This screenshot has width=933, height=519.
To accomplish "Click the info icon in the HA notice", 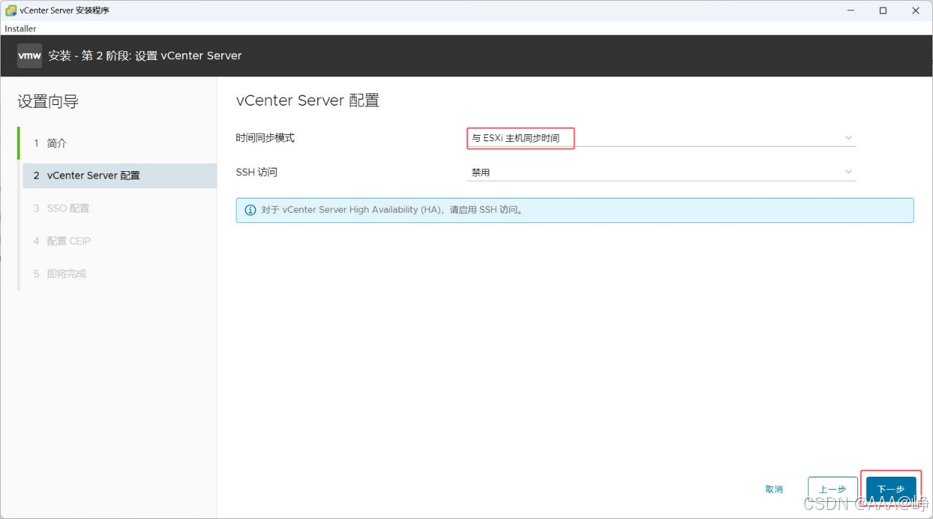I will pos(251,210).
